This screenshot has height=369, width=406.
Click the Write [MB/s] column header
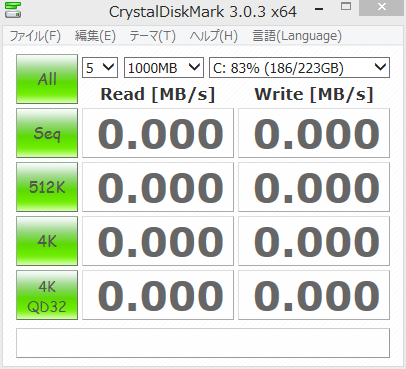click(x=314, y=94)
